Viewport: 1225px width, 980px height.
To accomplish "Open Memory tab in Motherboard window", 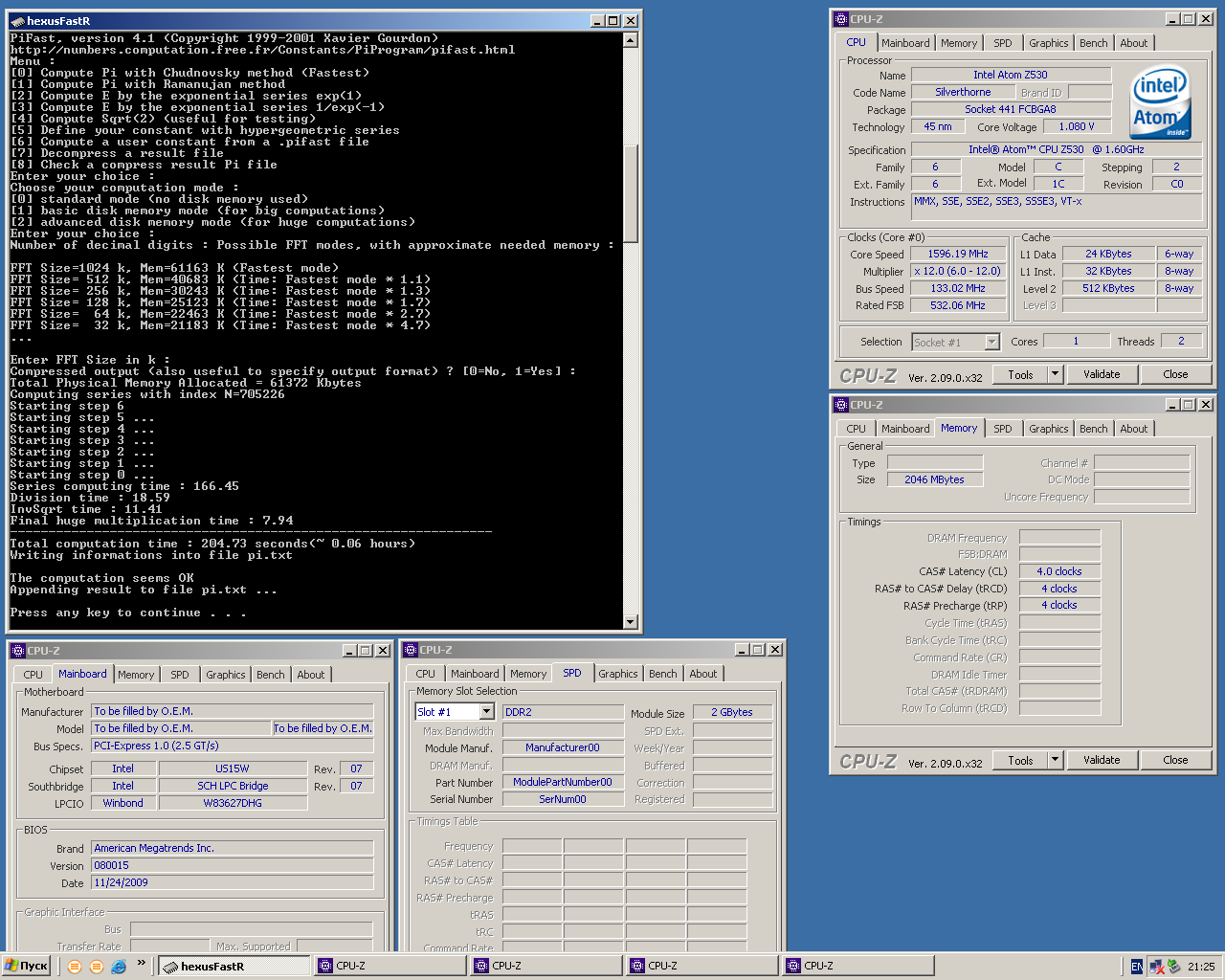I will (x=136, y=675).
